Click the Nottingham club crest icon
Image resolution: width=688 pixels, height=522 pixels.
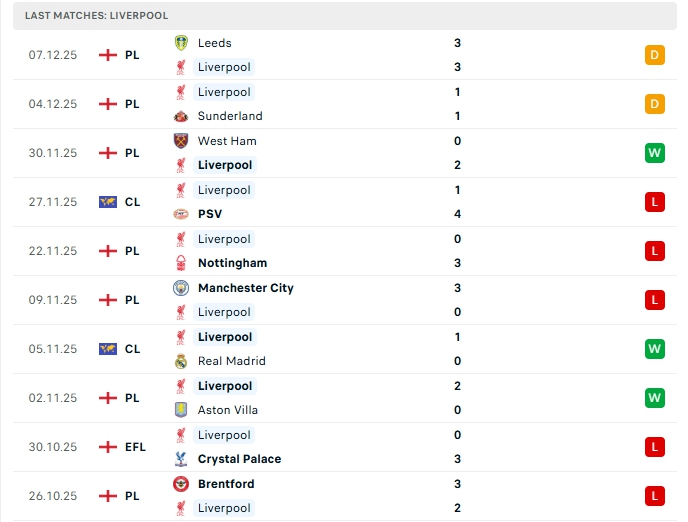(x=181, y=263)
